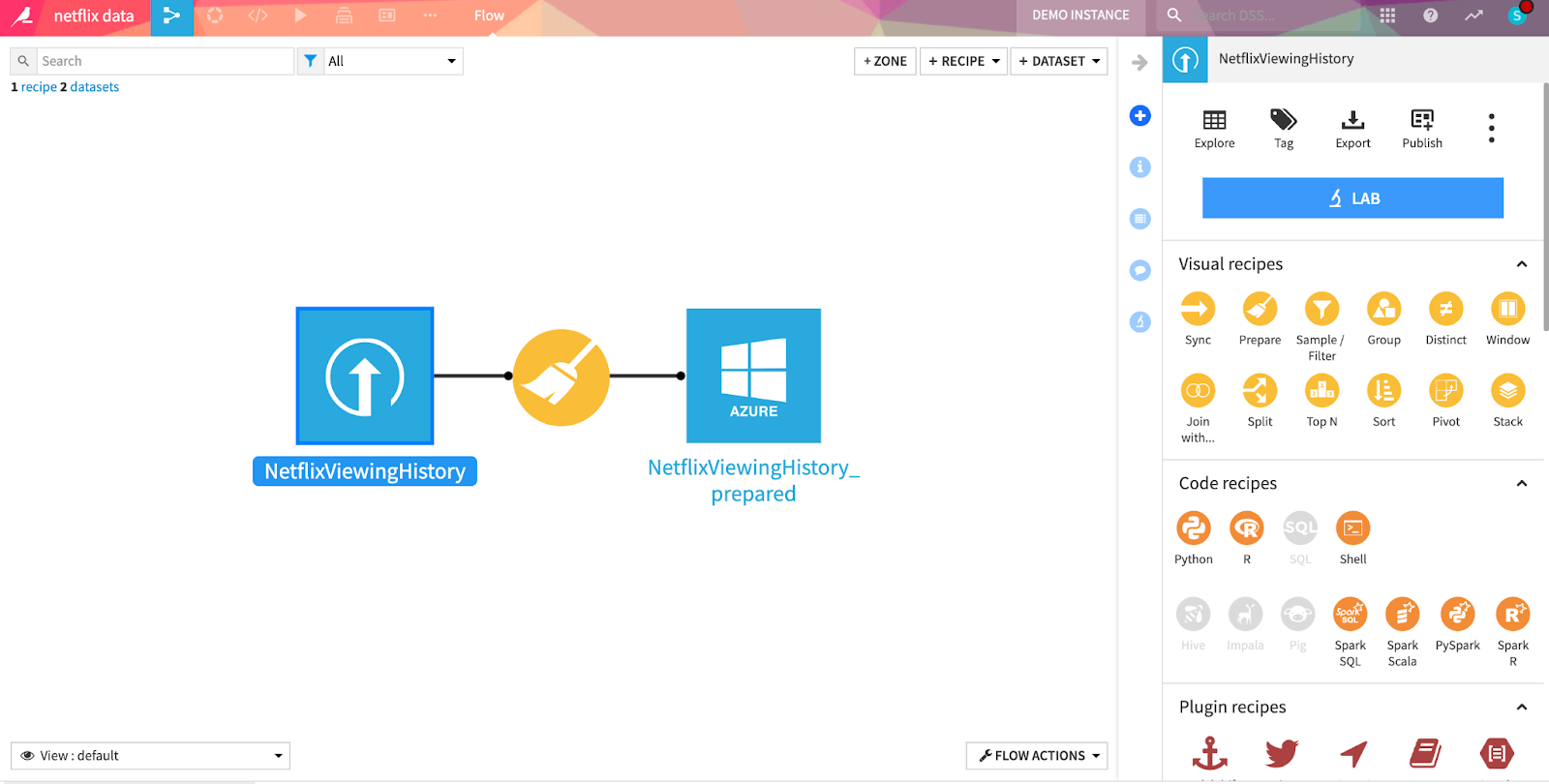This screenshot has height=784, width=1549.
Task: Click into the flow Search field
Action: tap(165, 61)
